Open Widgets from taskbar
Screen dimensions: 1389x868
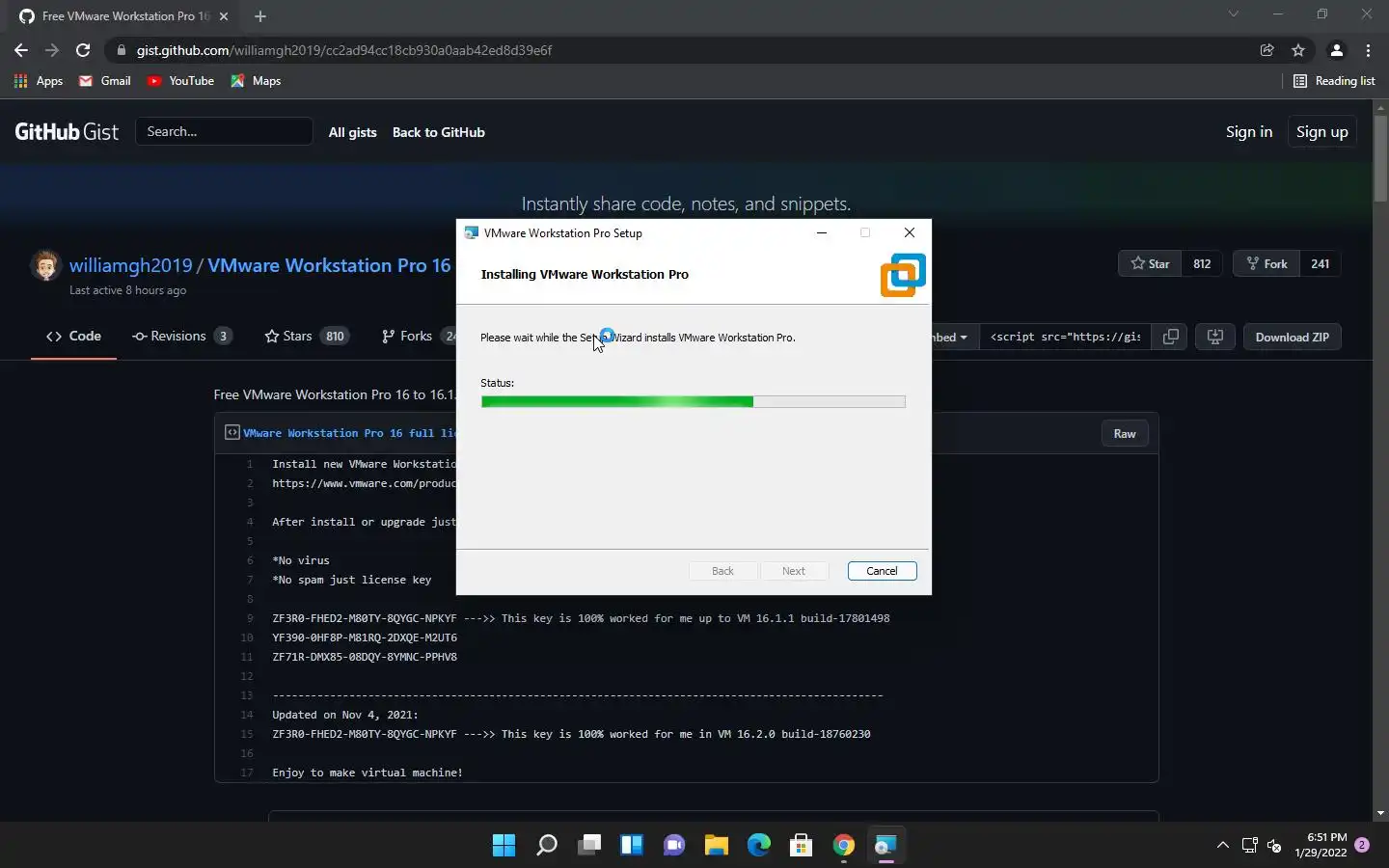point(632,846)
